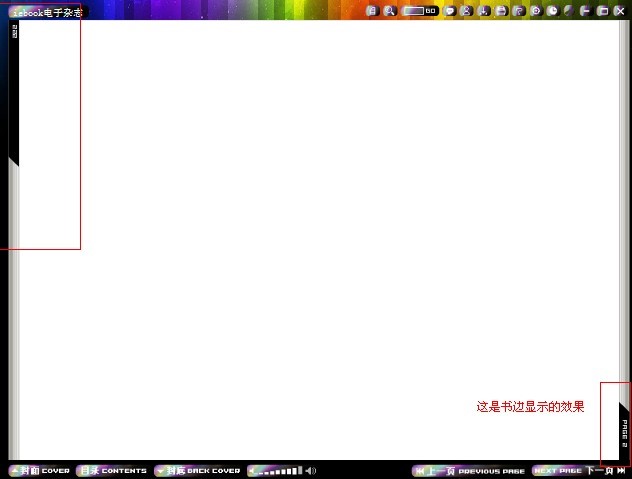Image resolution: width=632 pixels, height=479 pixels.
Task: Open the 目录 Contents button
Action: point(112,471)
